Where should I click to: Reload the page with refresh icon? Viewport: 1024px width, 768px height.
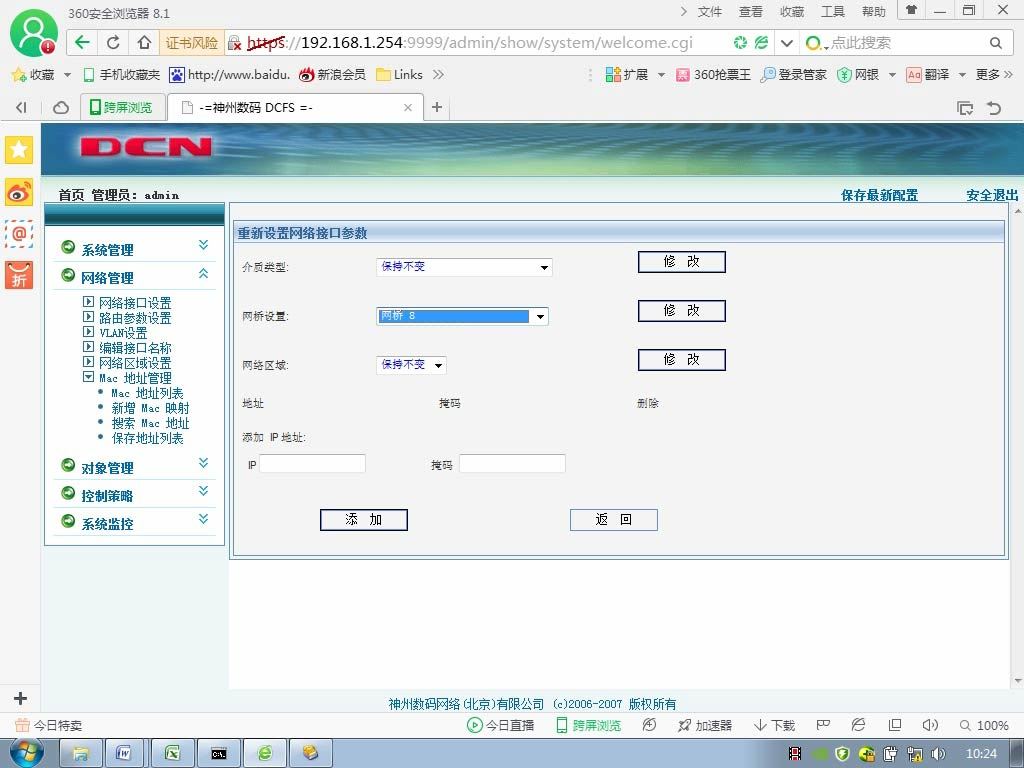(113, 43)
